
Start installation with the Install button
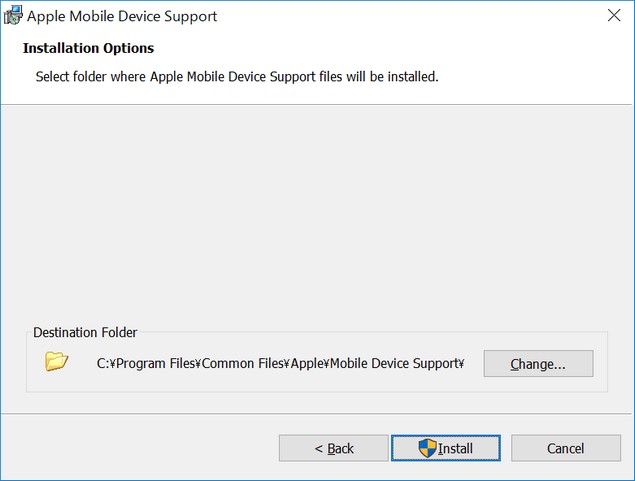446,448
